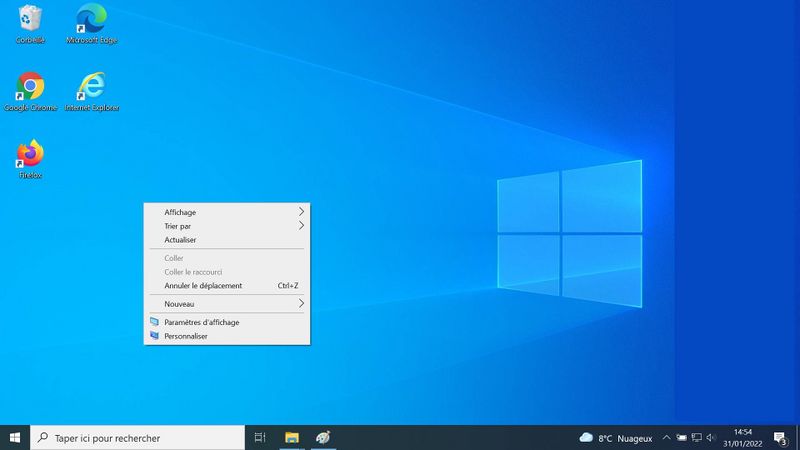This screenshot has width=800, height=450.
Task: Choose Personnaliser in the context menu
Action: [x=227, y=336]
